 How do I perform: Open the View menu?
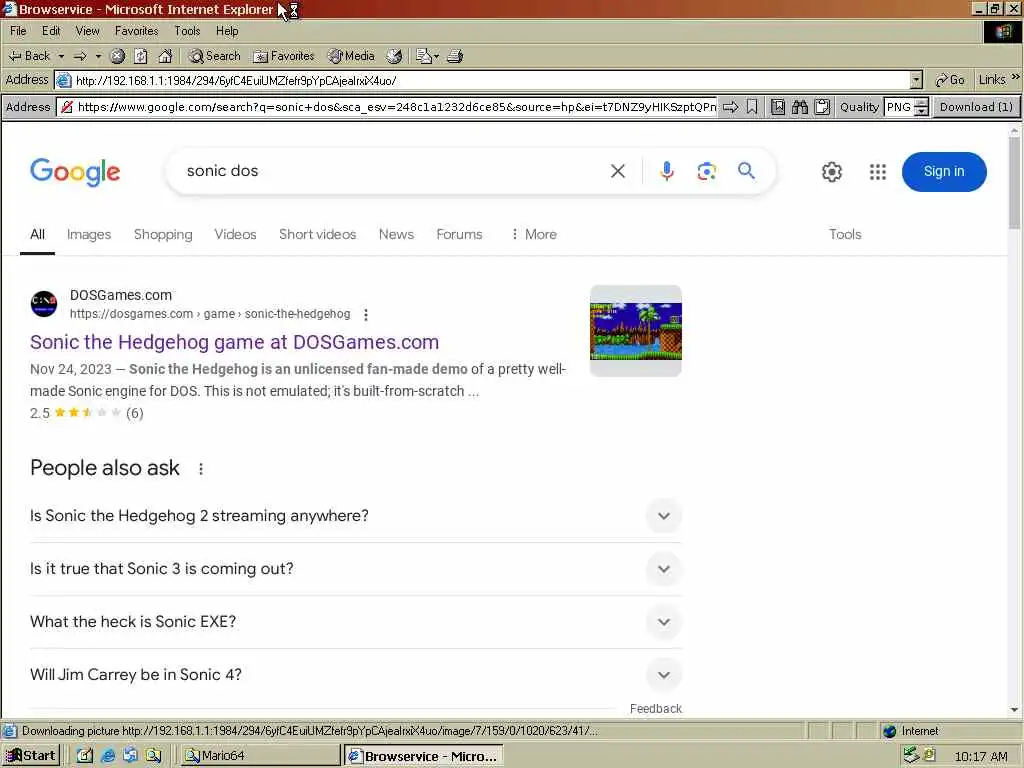[88, 31]
